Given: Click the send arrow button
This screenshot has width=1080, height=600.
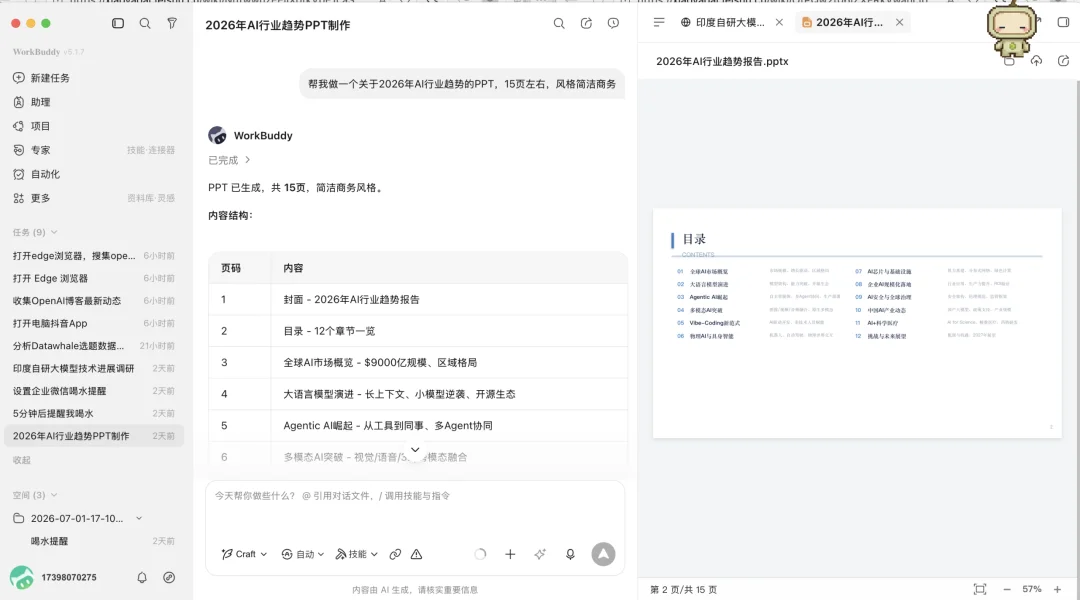Looking at the screenshot, I should coord(603,555).
